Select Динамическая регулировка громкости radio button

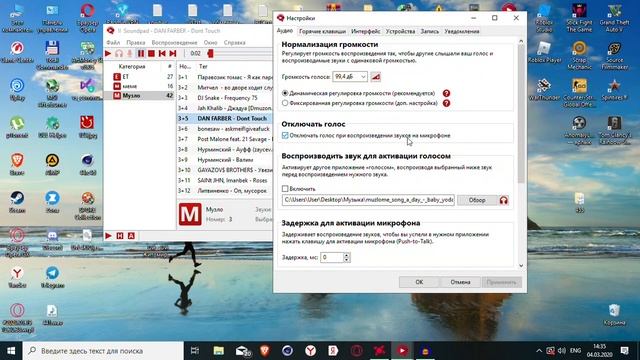(285, 93)
